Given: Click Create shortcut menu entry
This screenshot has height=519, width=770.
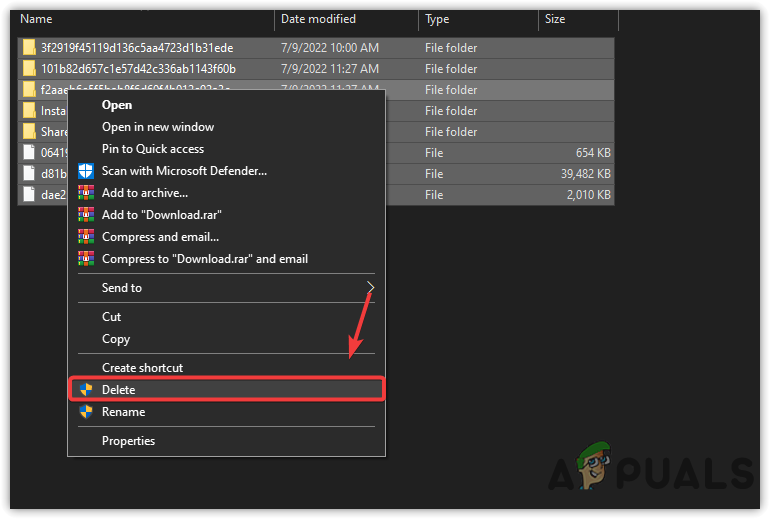Looking at the screenshot, I should (x=142, y=368).
